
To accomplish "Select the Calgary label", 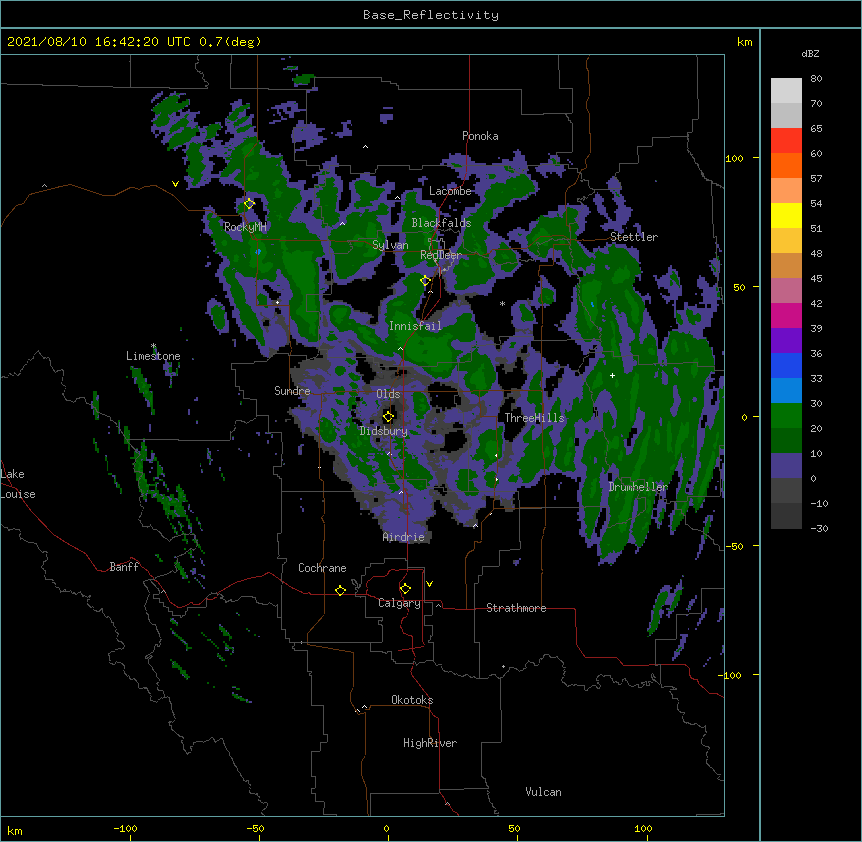I will [x=400, y=603].
